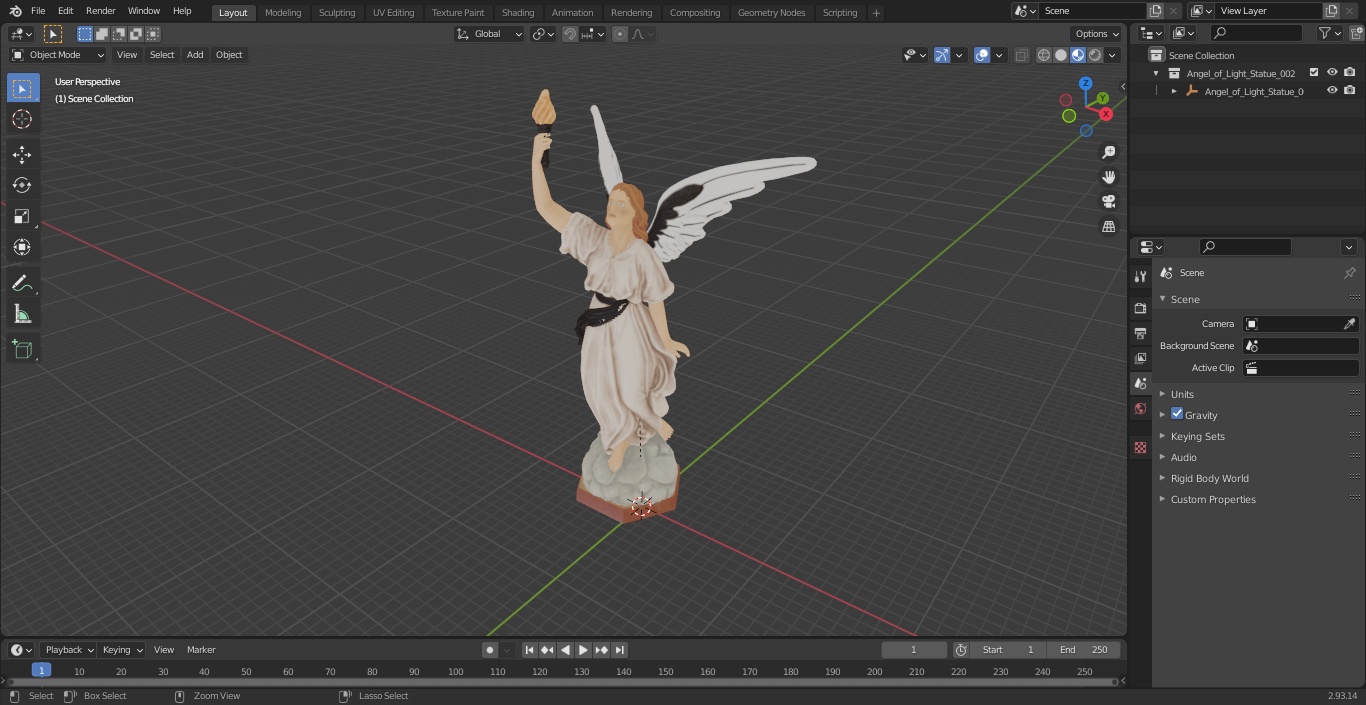Viewport: 1366px width, 705px height.
Task: Toggle the Gravity checkbox
Action: point(1177,414)
